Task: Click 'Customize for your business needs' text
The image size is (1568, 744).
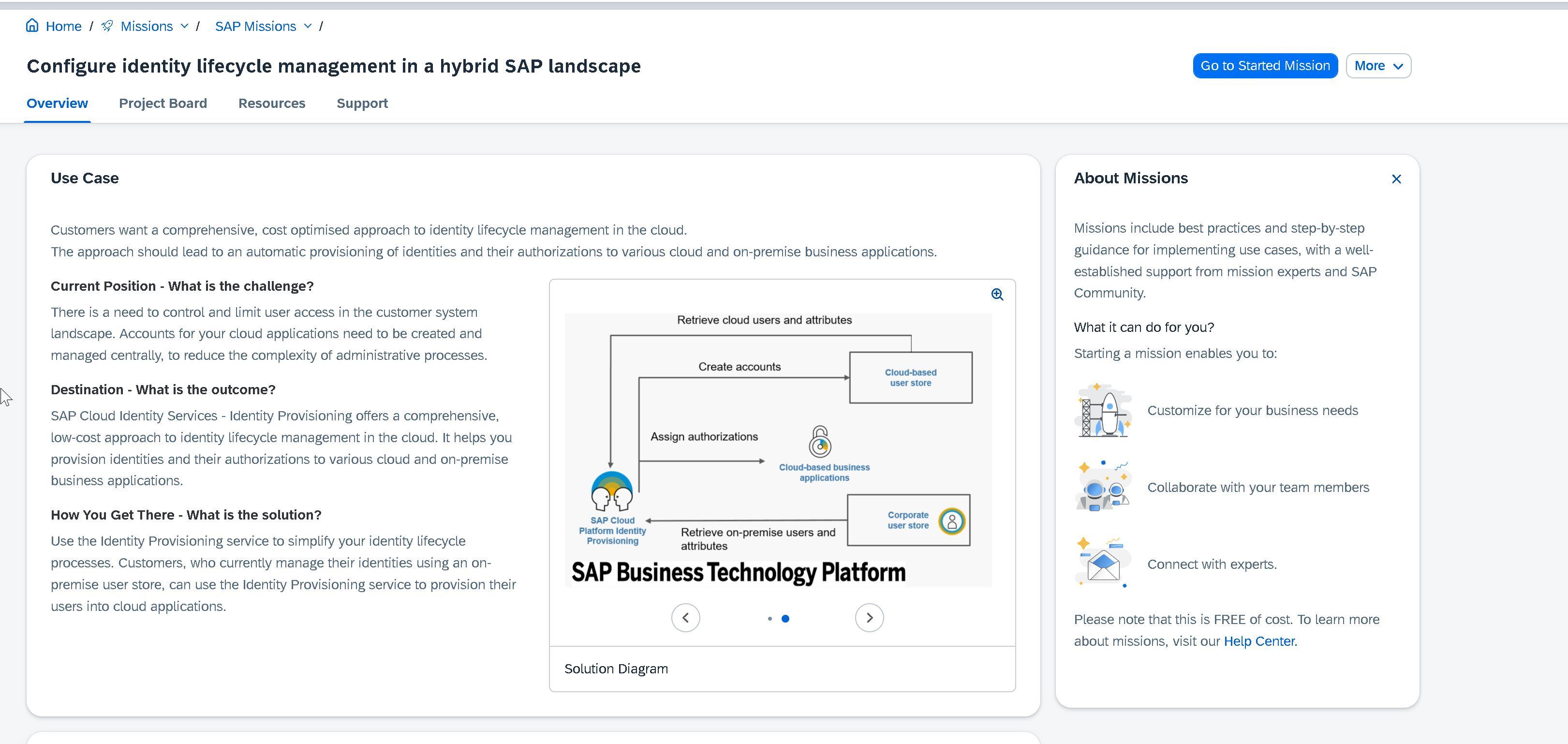Action: coord(1252,410)
